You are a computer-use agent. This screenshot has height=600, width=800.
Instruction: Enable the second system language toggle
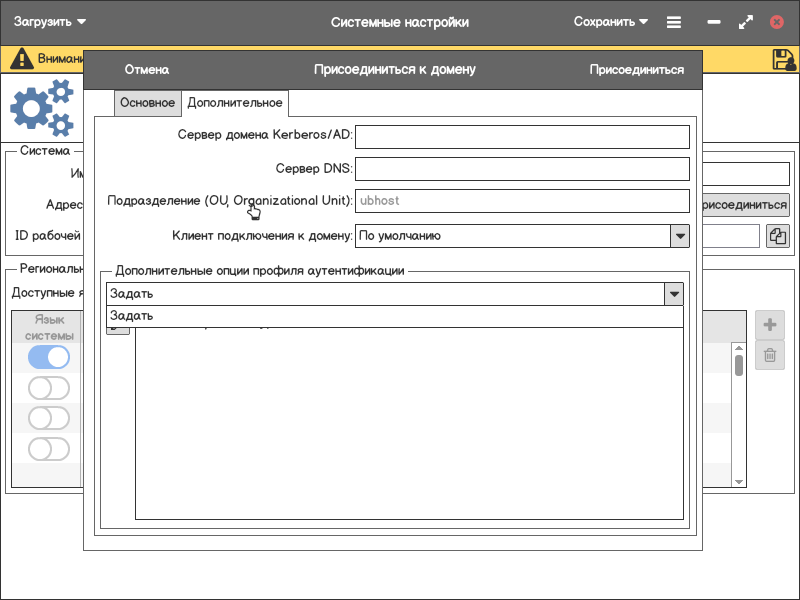point(49,388)
